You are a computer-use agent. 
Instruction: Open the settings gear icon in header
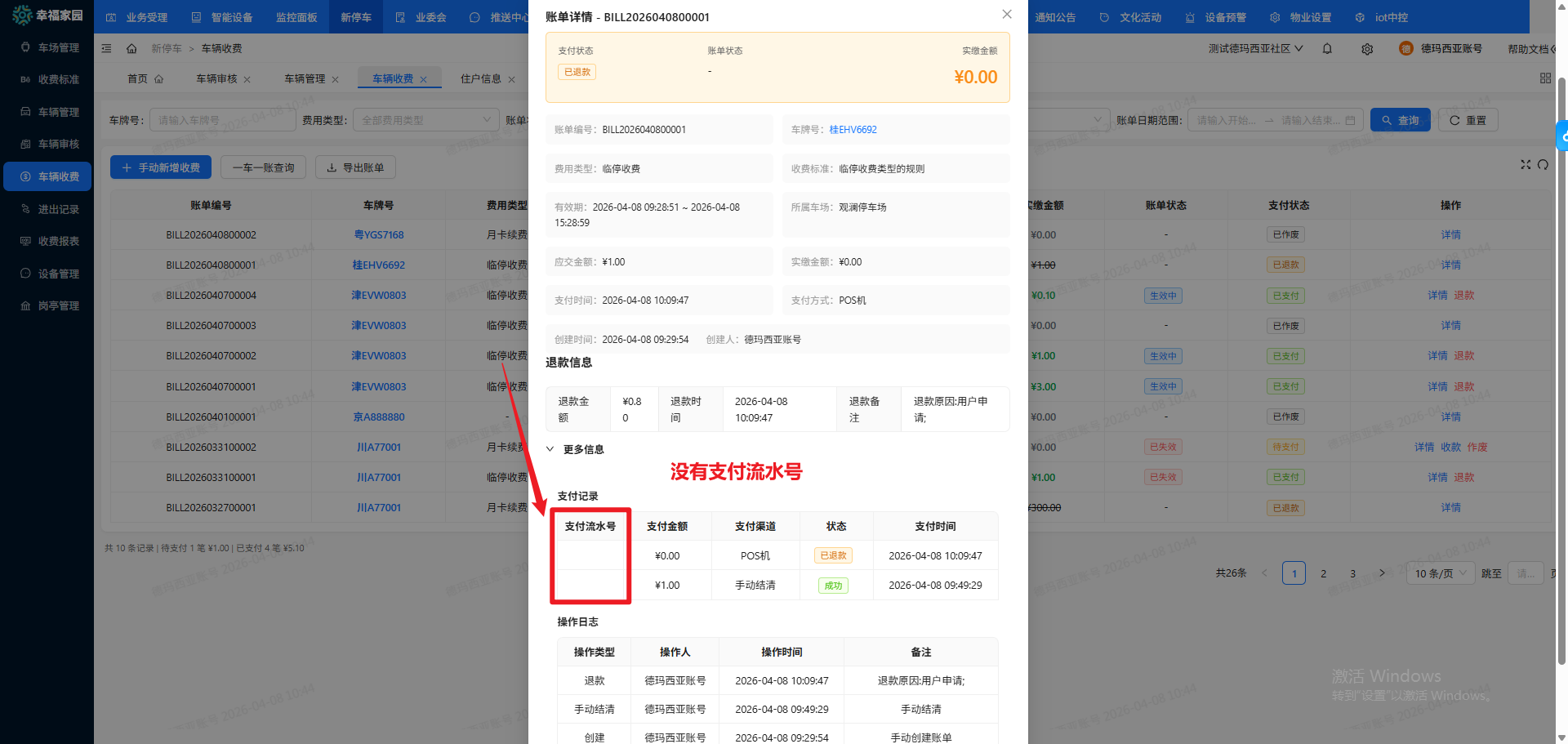click(1367, 49)
